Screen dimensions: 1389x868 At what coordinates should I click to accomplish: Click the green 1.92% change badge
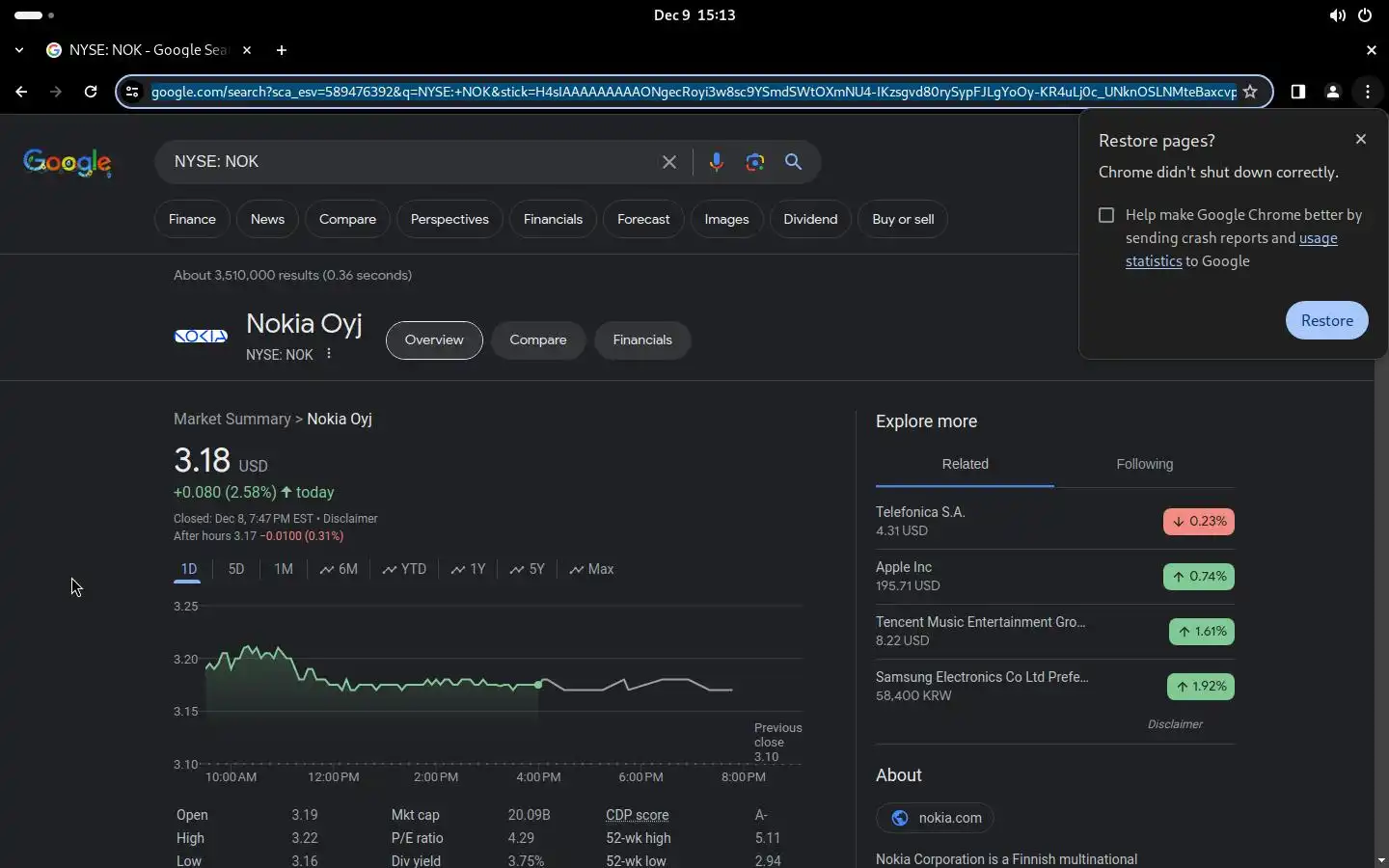[x=1201, y=686]
